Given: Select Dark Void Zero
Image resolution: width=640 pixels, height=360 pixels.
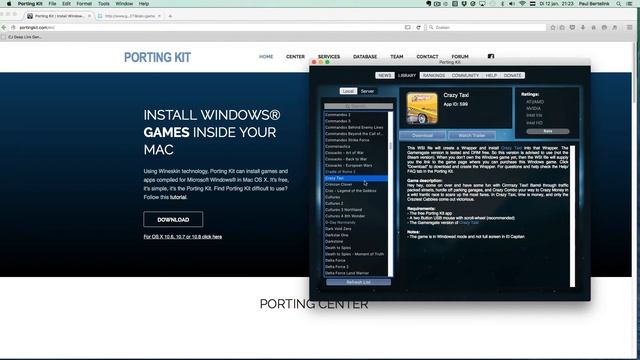Looking at the screenshot, I should 356,229.
